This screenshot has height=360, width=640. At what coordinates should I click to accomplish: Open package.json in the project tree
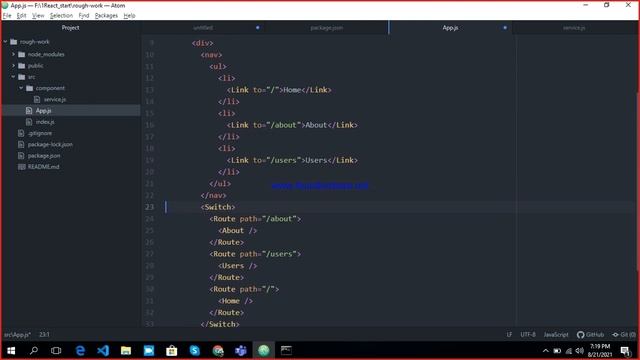44,156
